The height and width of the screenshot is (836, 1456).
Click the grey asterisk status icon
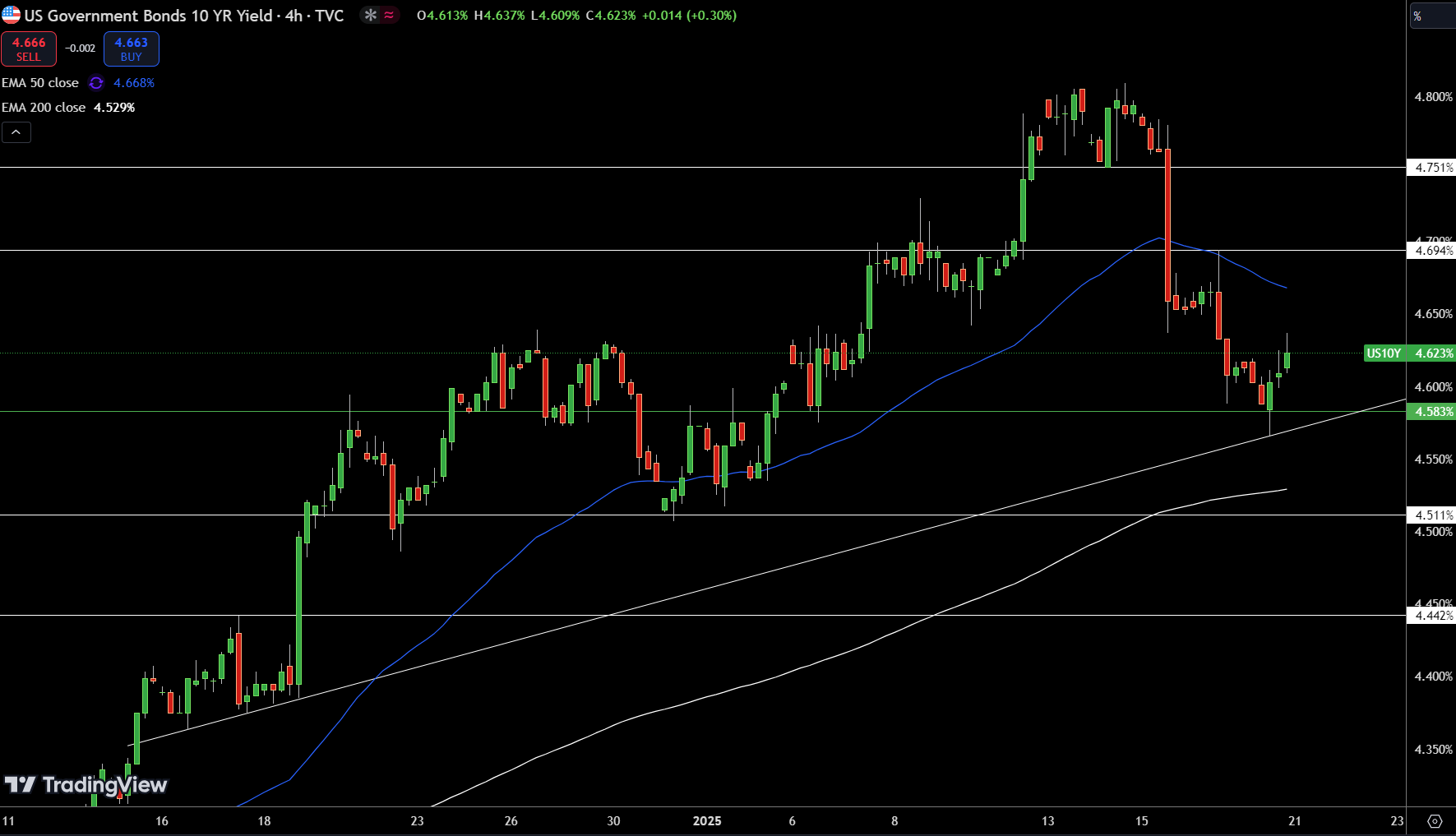[371, 16]
